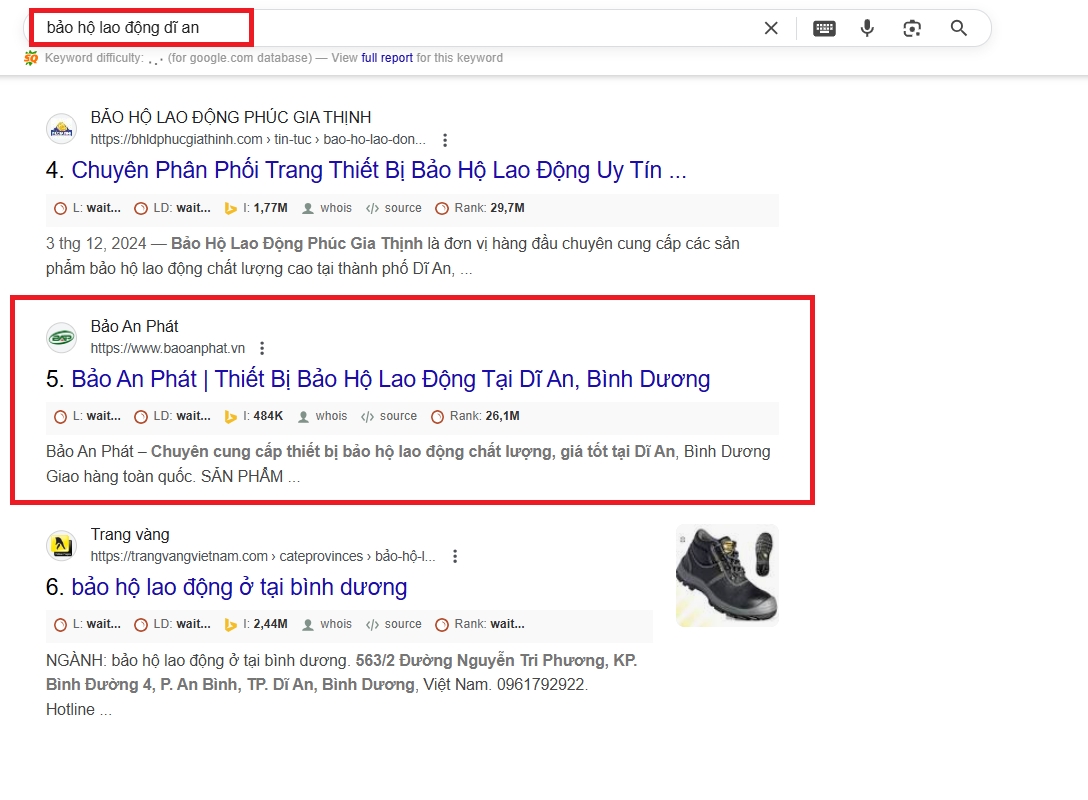
Task: Click the LD: wait parameter in result 5
Action: tap(173, 416)
